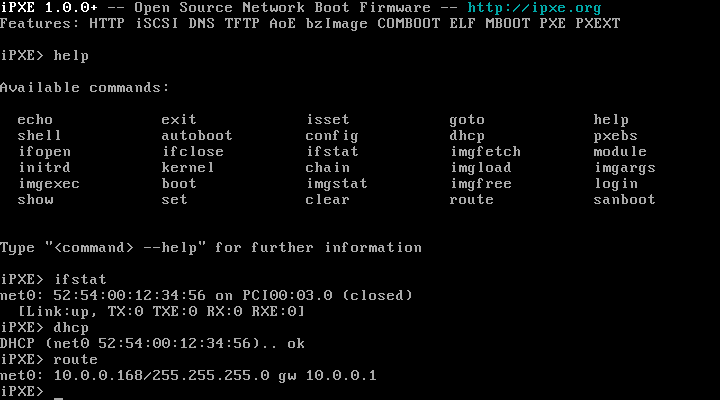Image resolution: width=720 pixels, height=400 pixels.
Task: Select the 'login' command in help list
Action: tap(616, 183)
